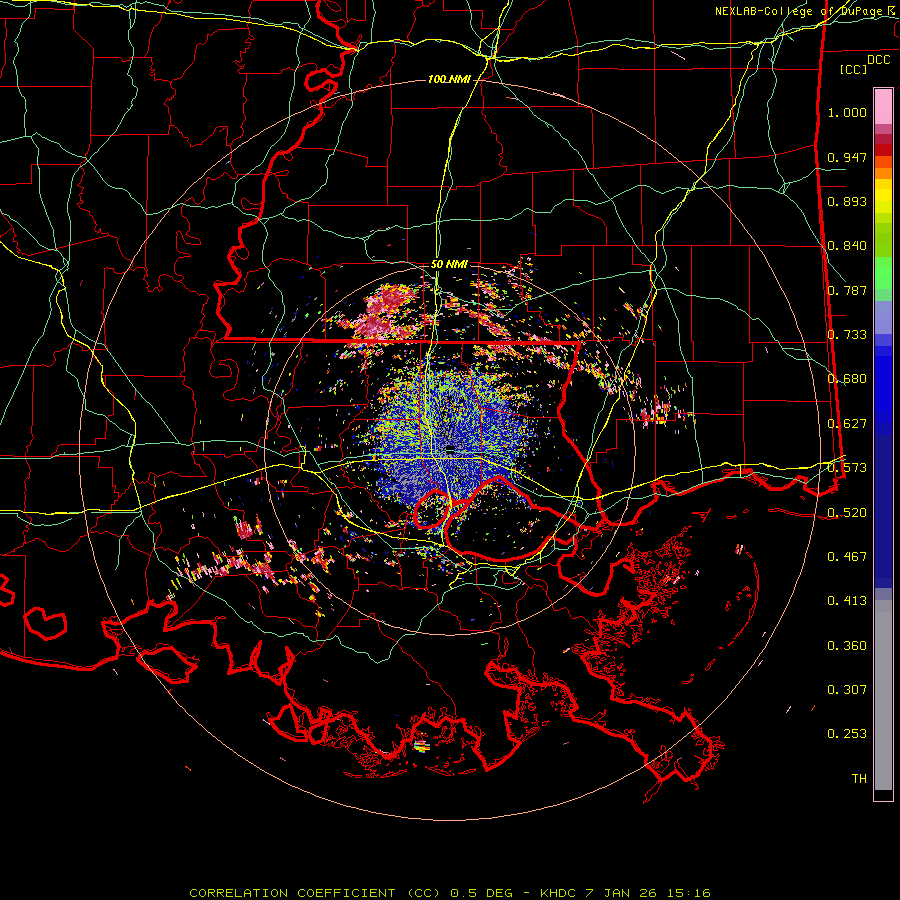
Task: Select the 0.307 legend value
Action: click(847, 690)
